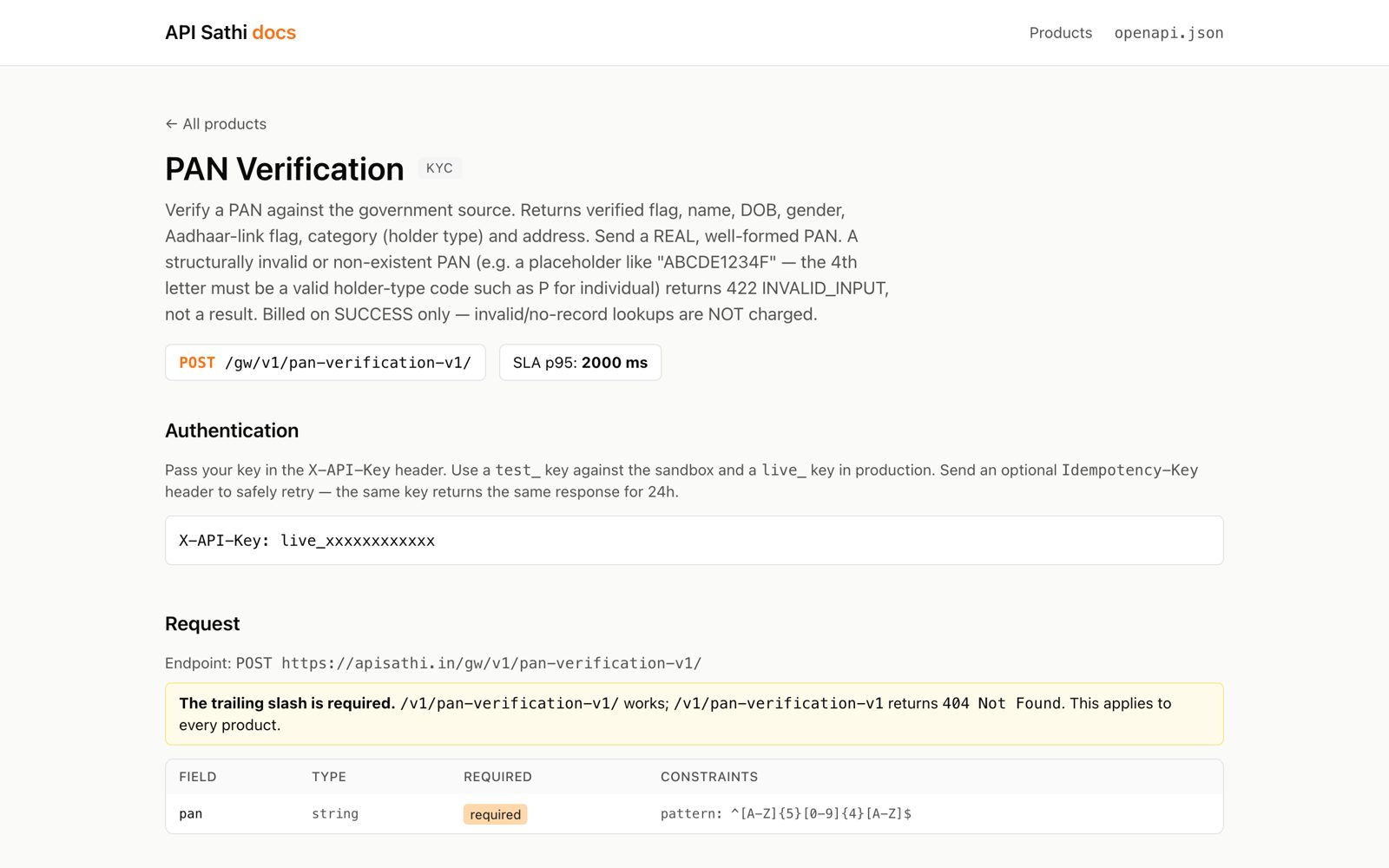The height and width of the screenshot is (868, 1389).
Task: Click the pan field name cell
Action: click(x=191, y=814)
